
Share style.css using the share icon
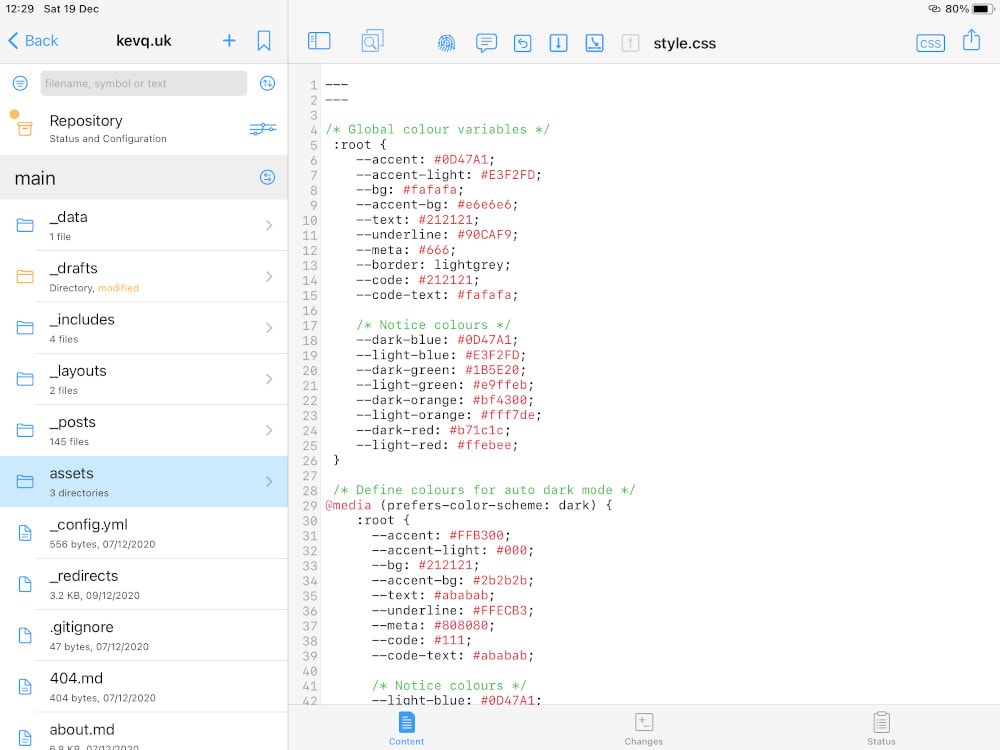point(970,43)
